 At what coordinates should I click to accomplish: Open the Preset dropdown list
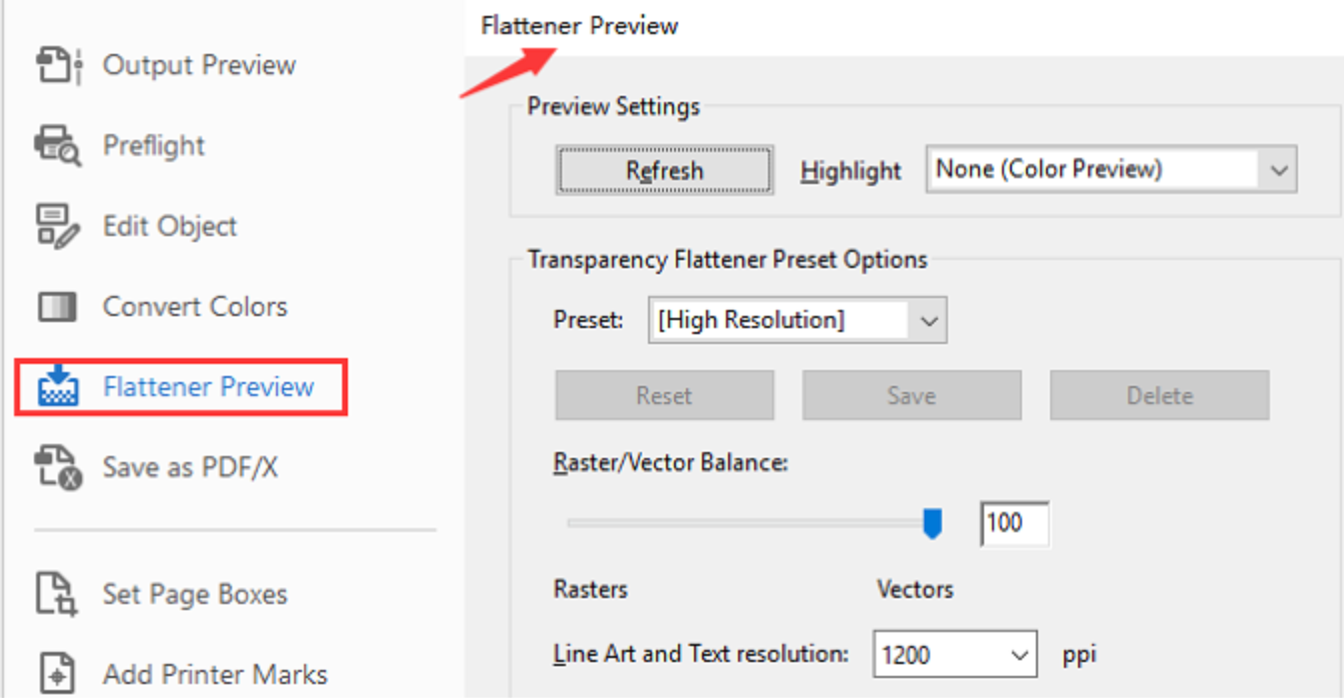point(797,320)
